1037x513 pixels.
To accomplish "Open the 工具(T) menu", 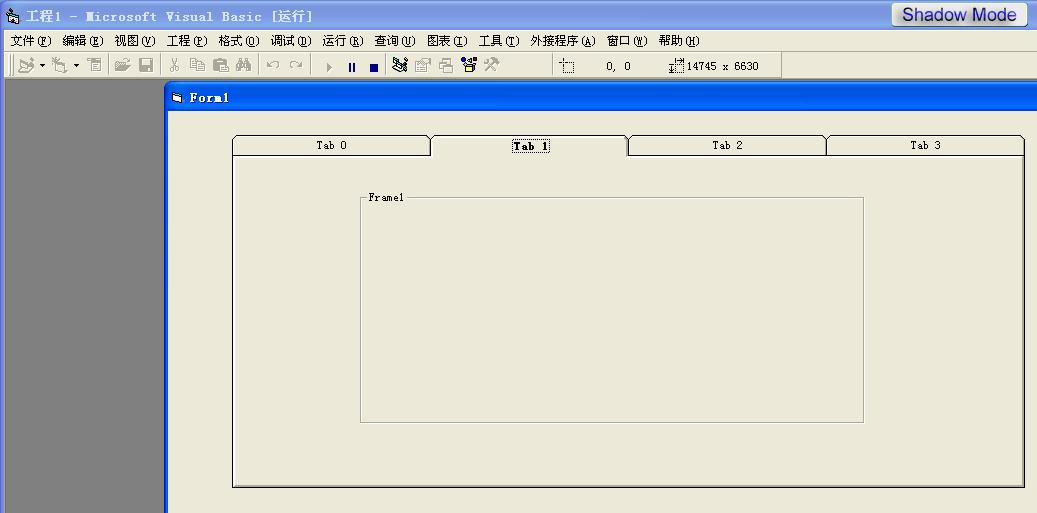I will pyautogui.click(x=499, y=41).
